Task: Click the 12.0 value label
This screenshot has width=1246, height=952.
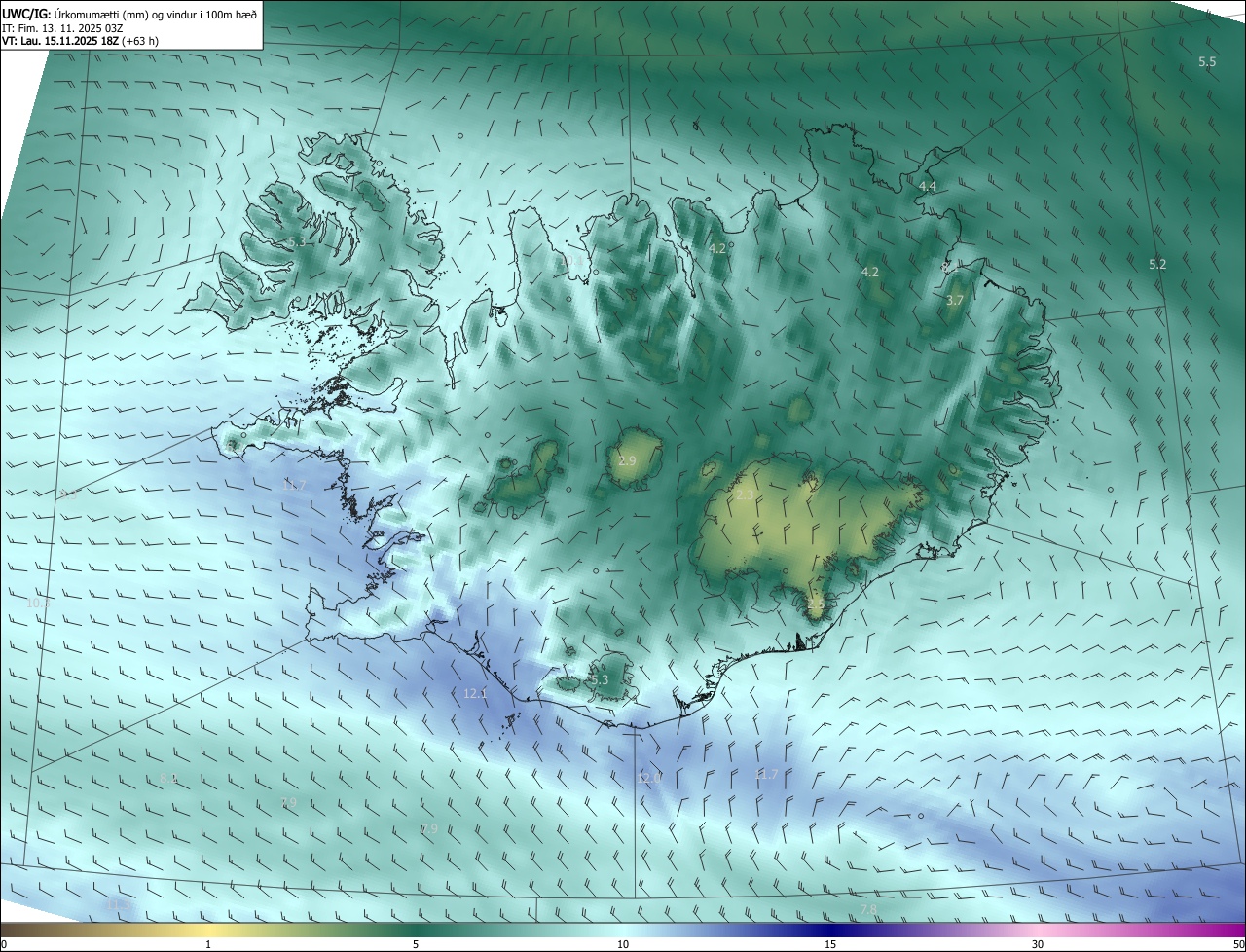Action: click(649, 778)
